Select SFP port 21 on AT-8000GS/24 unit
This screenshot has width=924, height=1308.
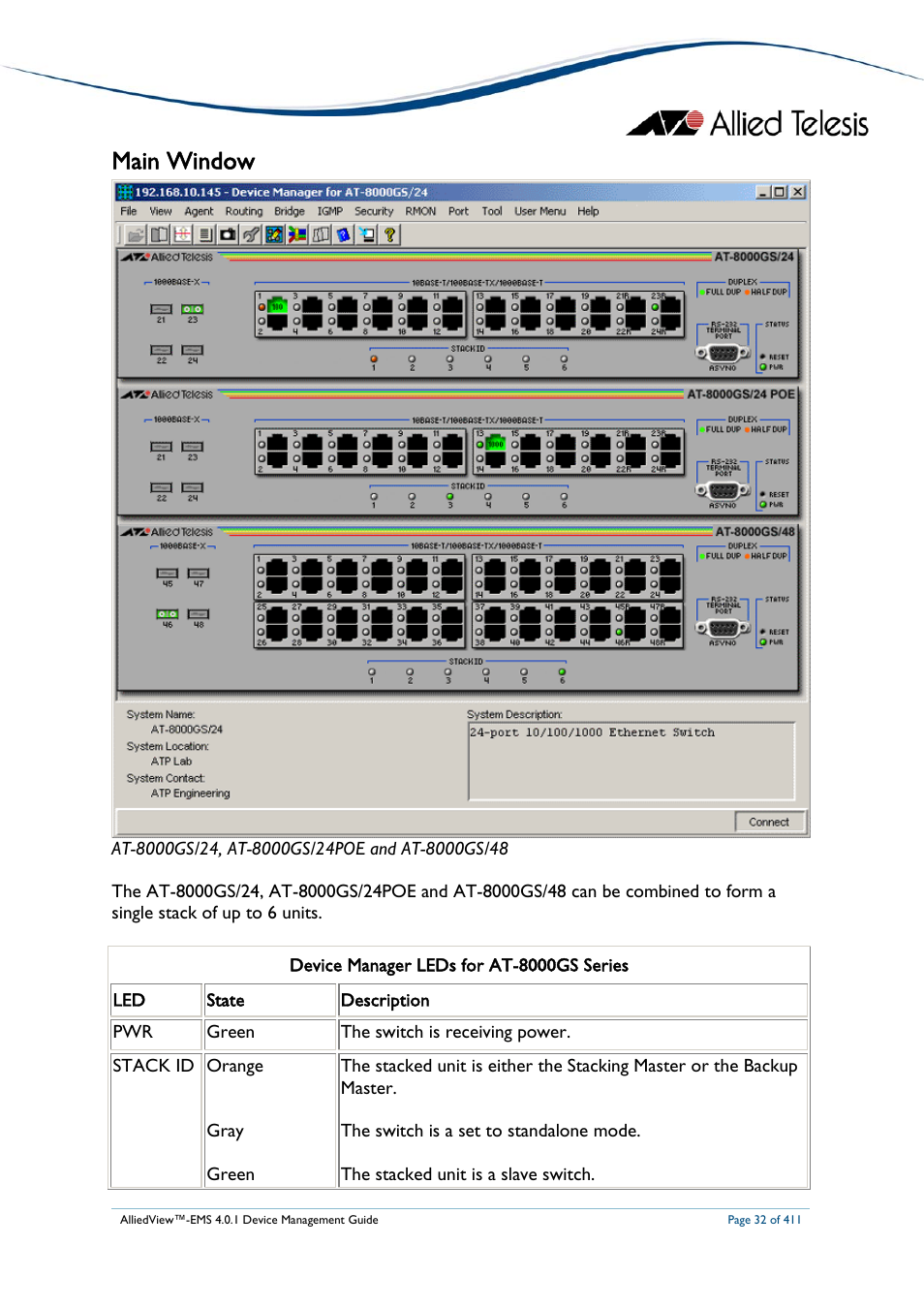[162, 309]
